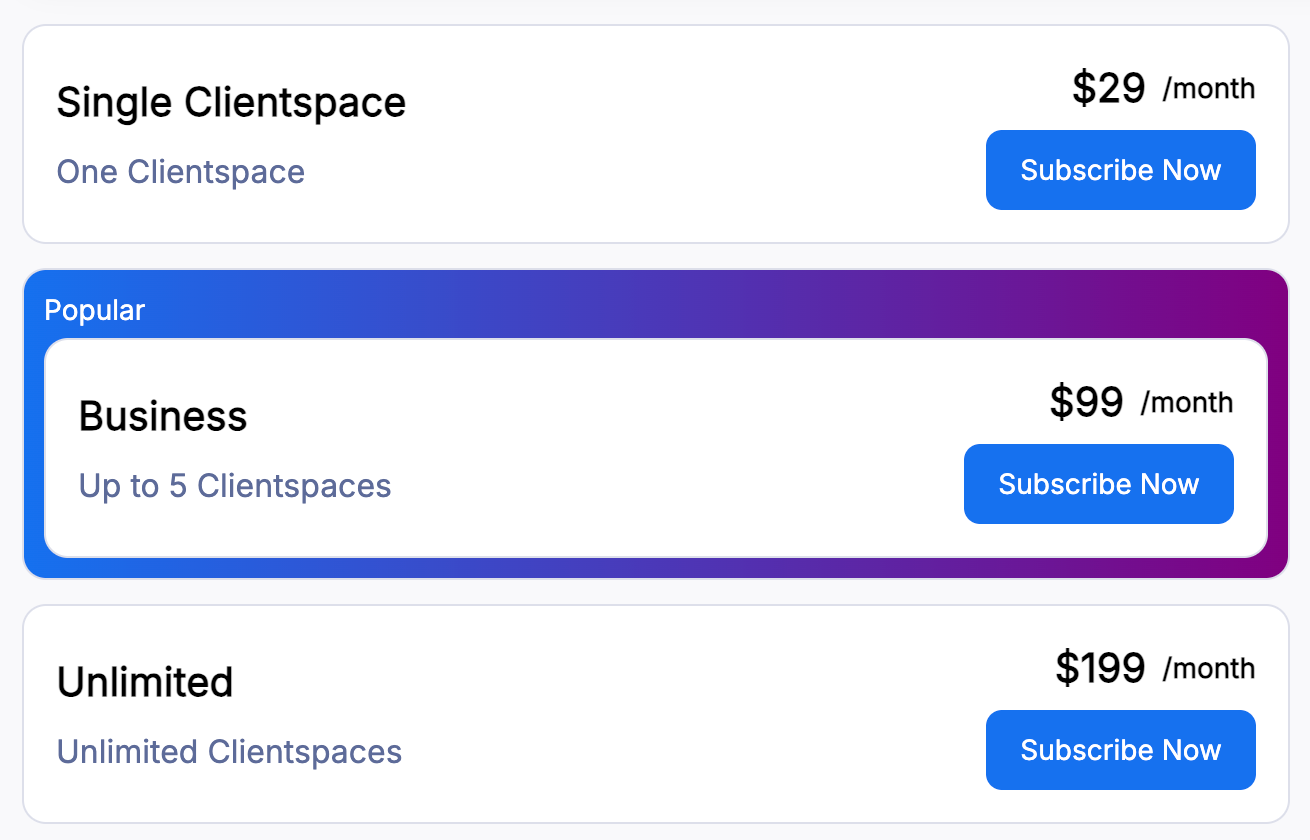The image size is (1310, 840).
Task: Click the /month label beside $99
Action: [x=1186, y=403]
